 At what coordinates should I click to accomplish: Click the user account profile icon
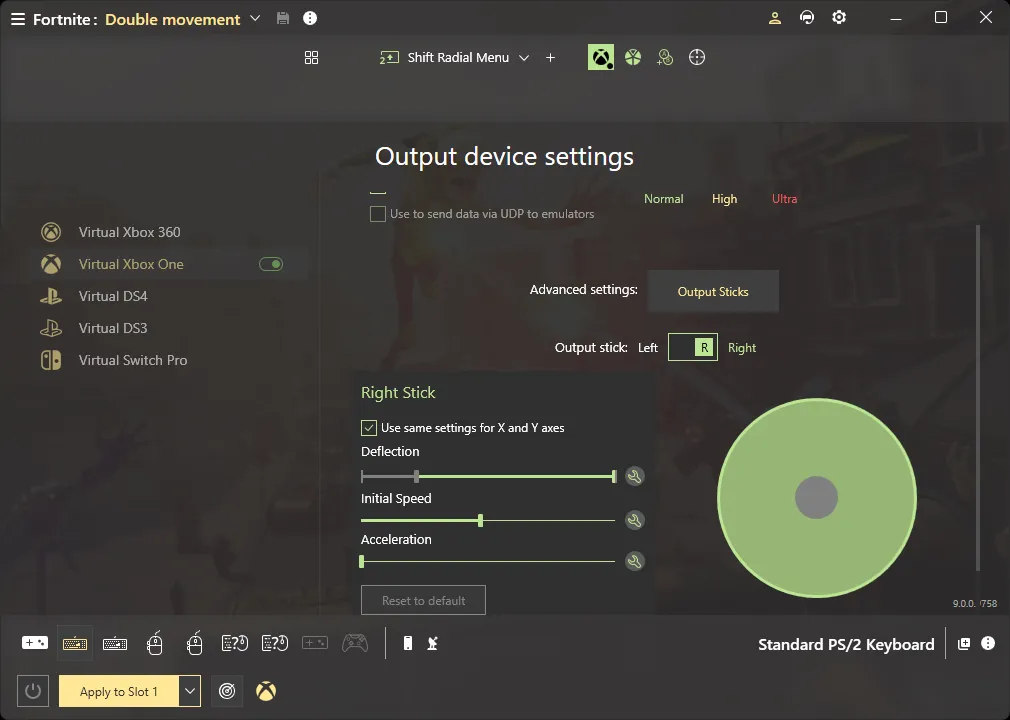coord(775,18)
